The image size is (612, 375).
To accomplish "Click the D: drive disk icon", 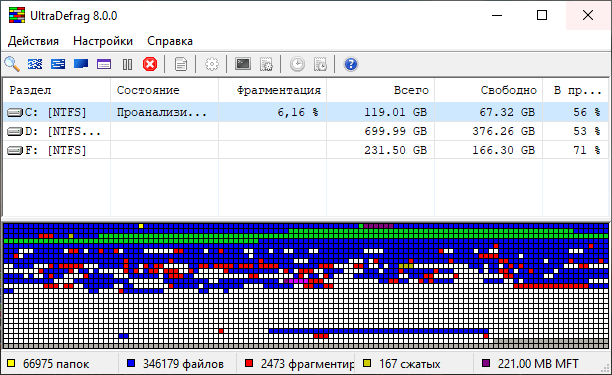I will click(x=15, y=132).
